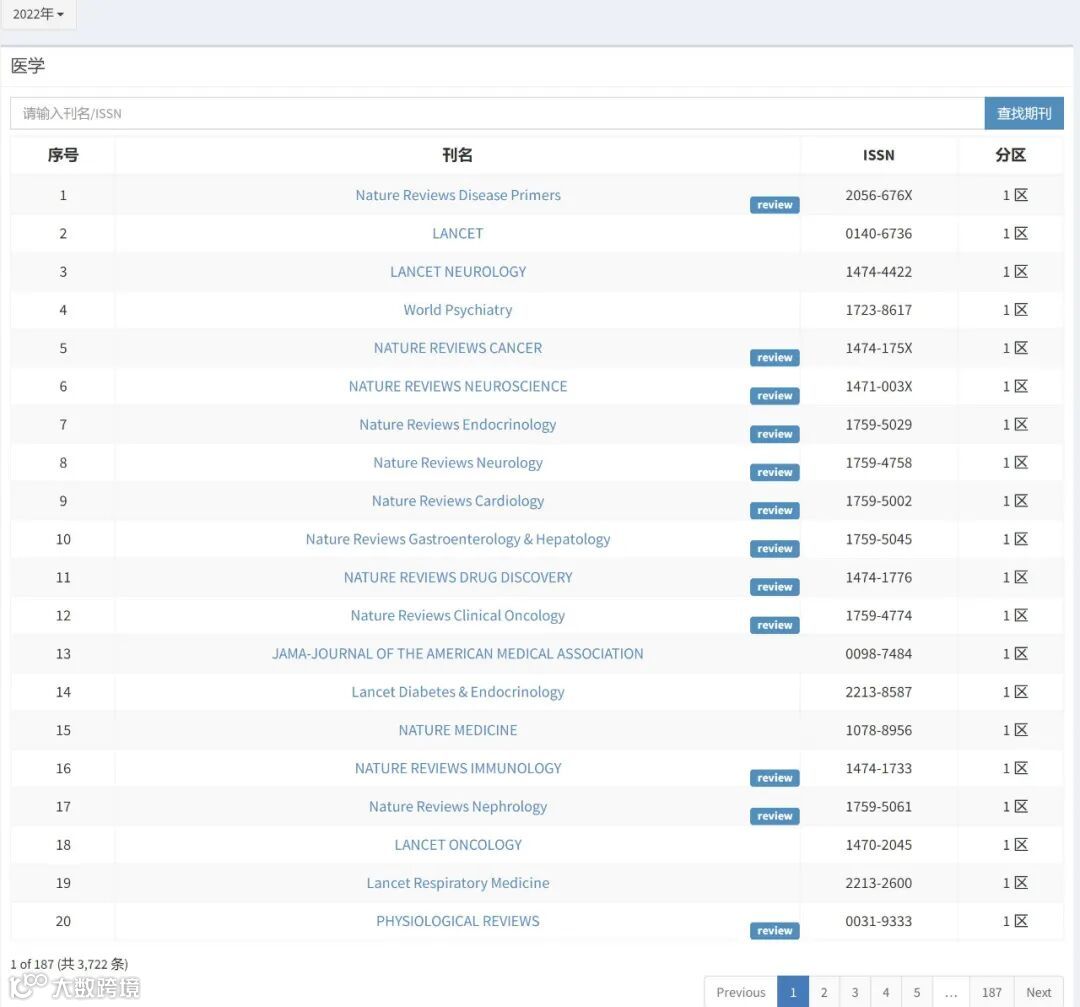This screenshot has height=1007, width=1080.
Task: Select ISSN 0140-6736 cell
Action: click(878, 233)
